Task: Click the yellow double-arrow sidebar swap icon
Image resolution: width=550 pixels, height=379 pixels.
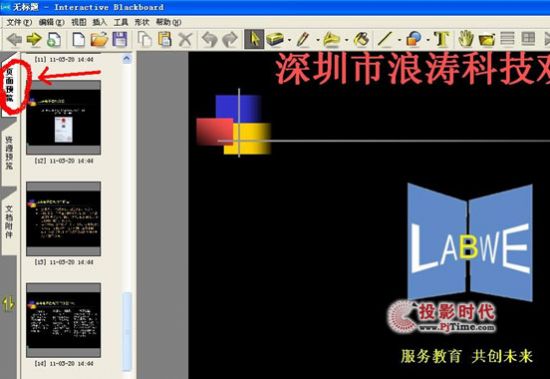Action: coord(8,304)
